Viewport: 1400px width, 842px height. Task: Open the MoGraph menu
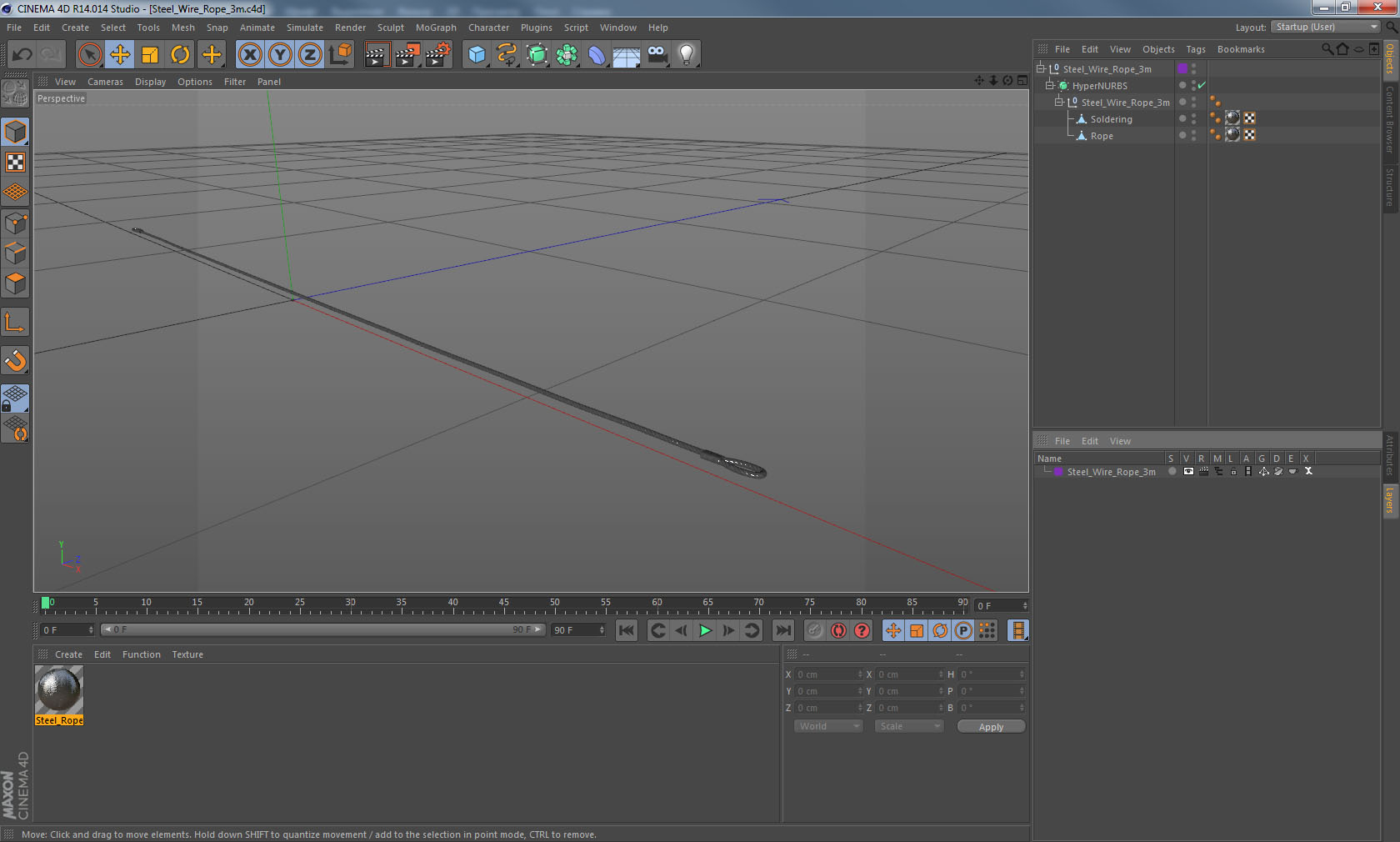pos(436,28)
